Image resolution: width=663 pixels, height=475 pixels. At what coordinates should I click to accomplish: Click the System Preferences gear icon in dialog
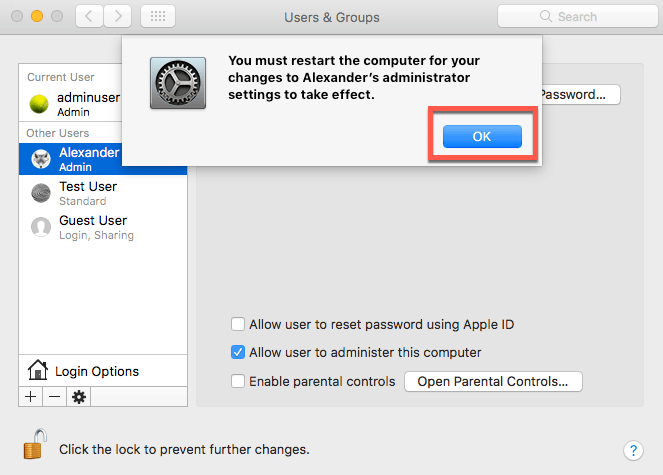178,82
